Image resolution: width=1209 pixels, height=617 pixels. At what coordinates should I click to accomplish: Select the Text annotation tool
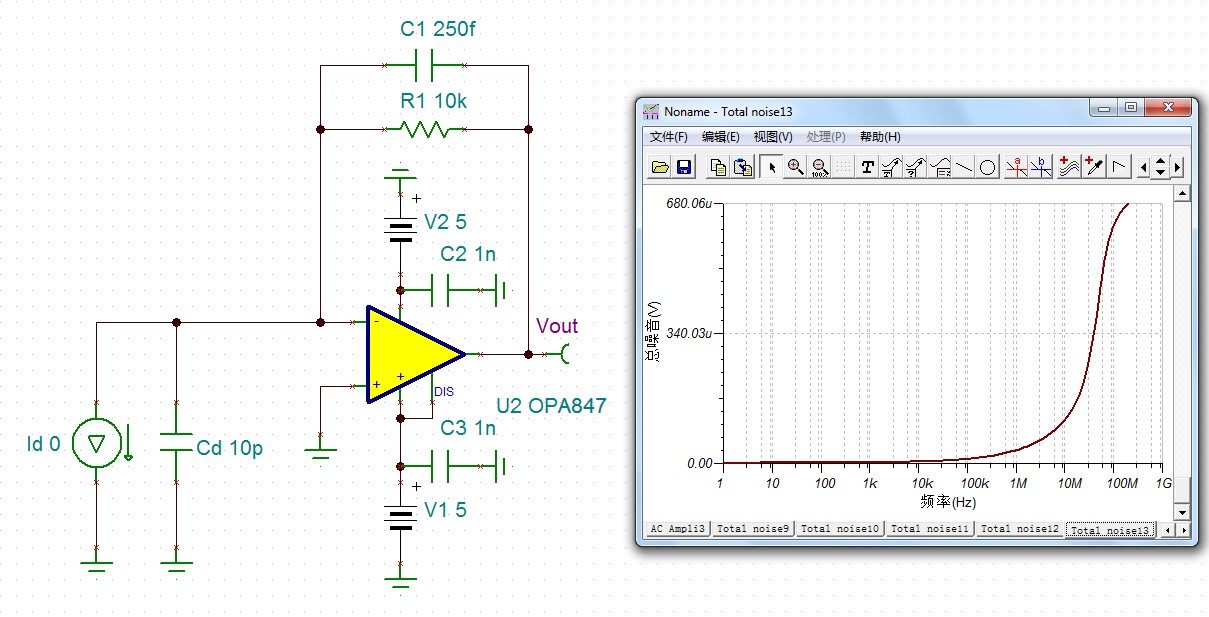[867, 168]
